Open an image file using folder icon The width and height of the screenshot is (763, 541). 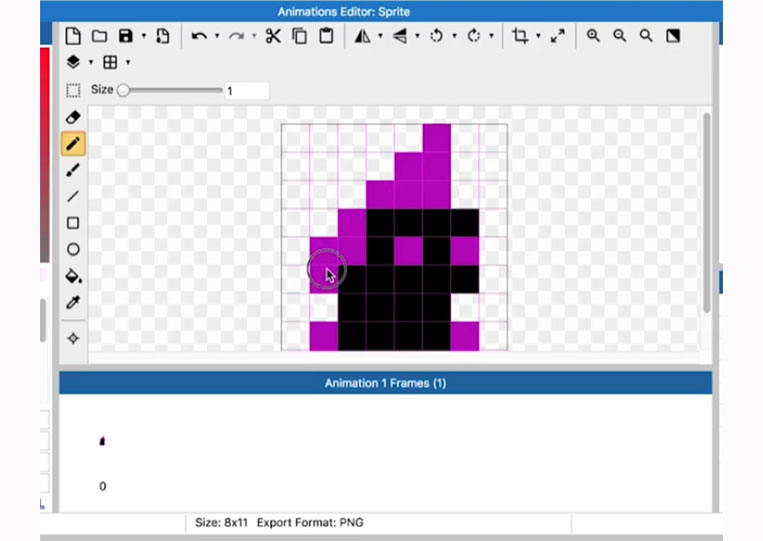99,36
